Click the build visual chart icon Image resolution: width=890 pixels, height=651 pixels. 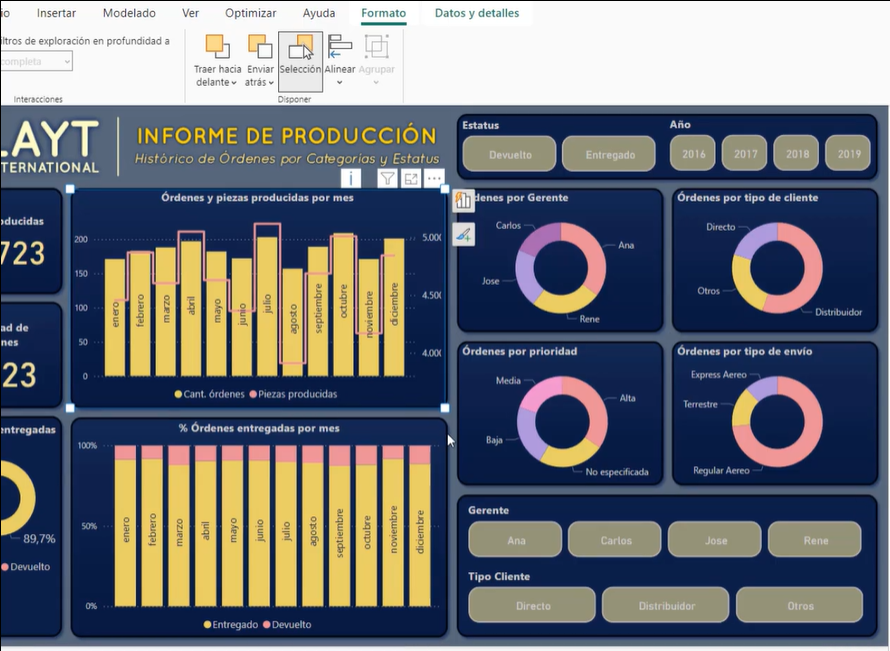[463, 201]
